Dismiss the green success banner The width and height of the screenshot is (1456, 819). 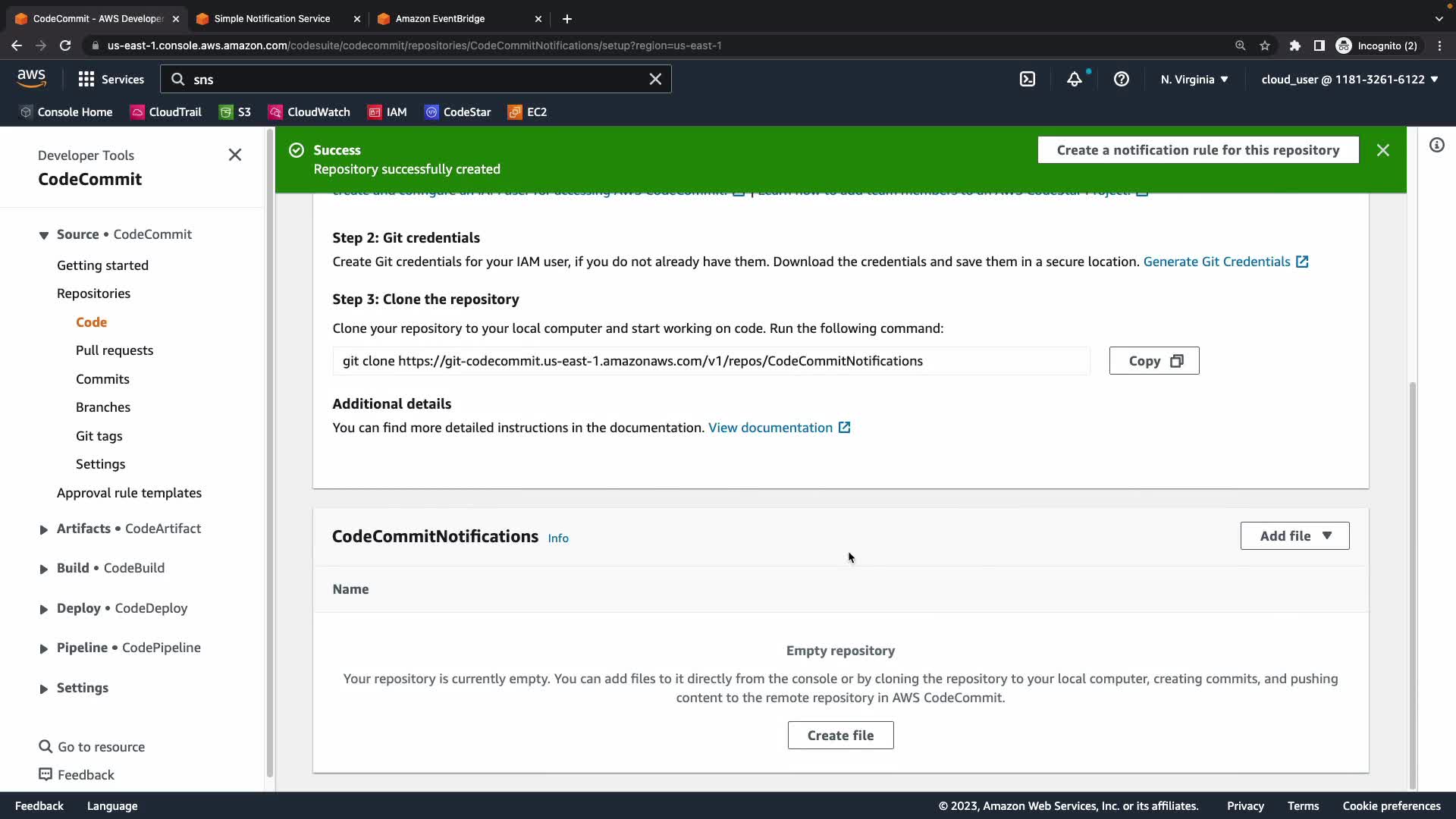[x=1383, y=150]
